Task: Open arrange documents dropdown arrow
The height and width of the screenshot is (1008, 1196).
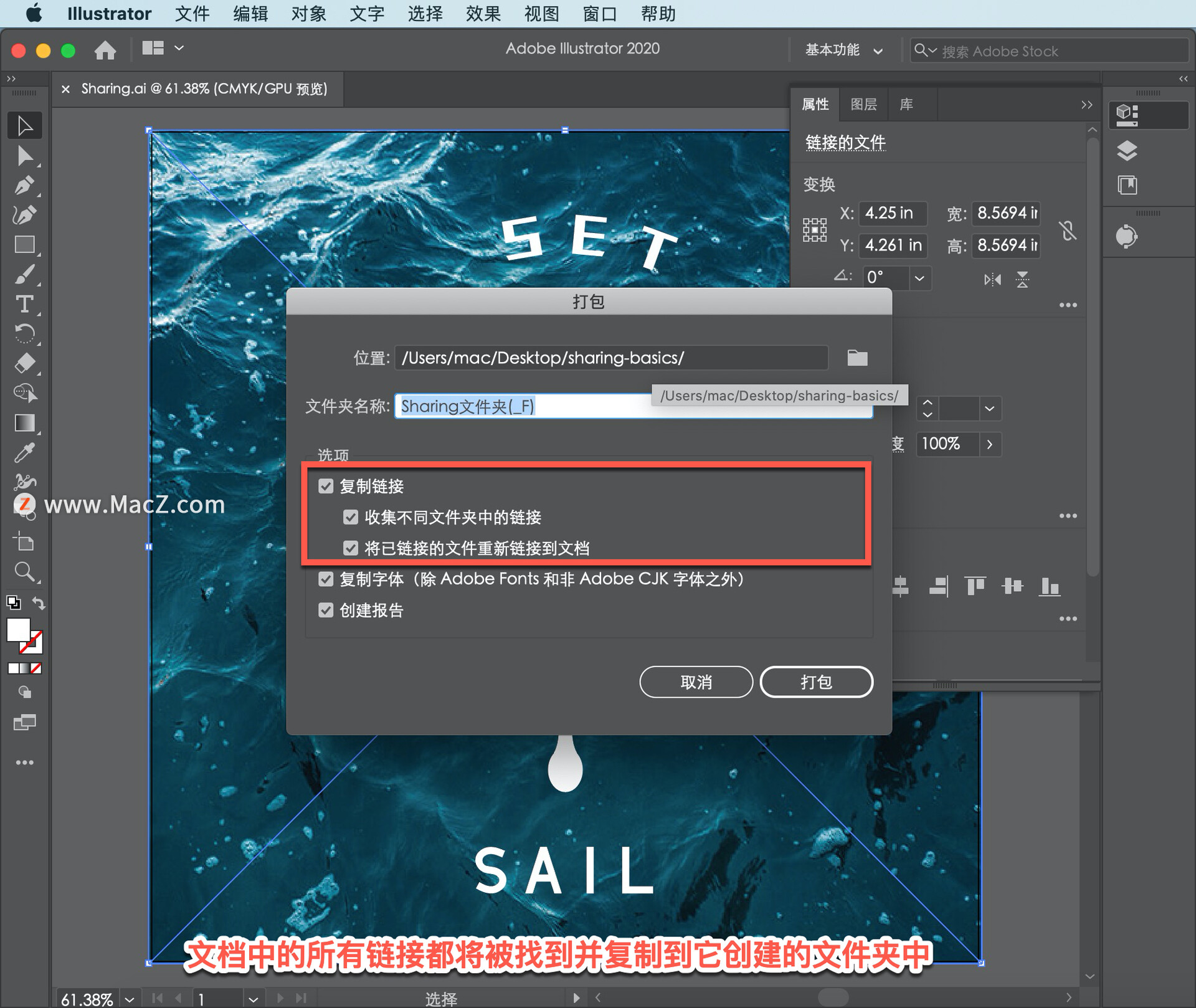Action: [x=179, y=48]
